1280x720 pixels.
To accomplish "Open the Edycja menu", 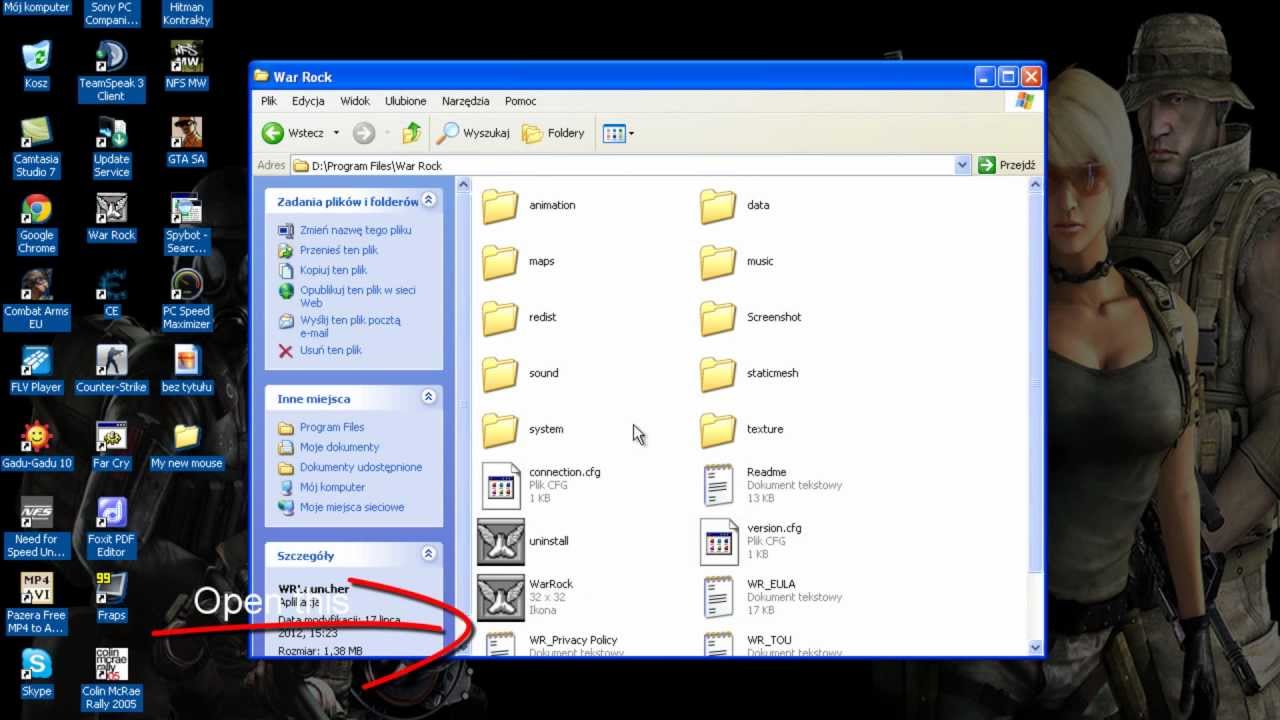I will [308, 101].
